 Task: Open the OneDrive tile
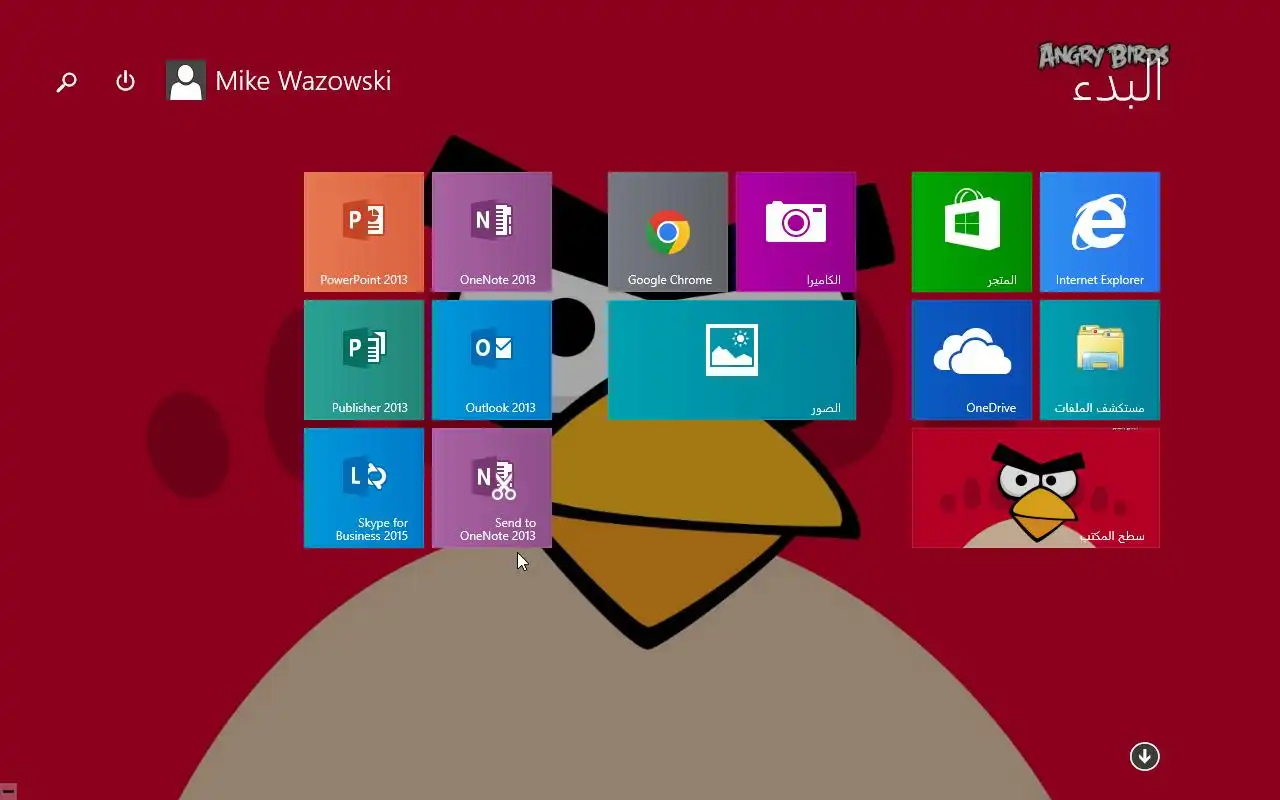point(972,360)
